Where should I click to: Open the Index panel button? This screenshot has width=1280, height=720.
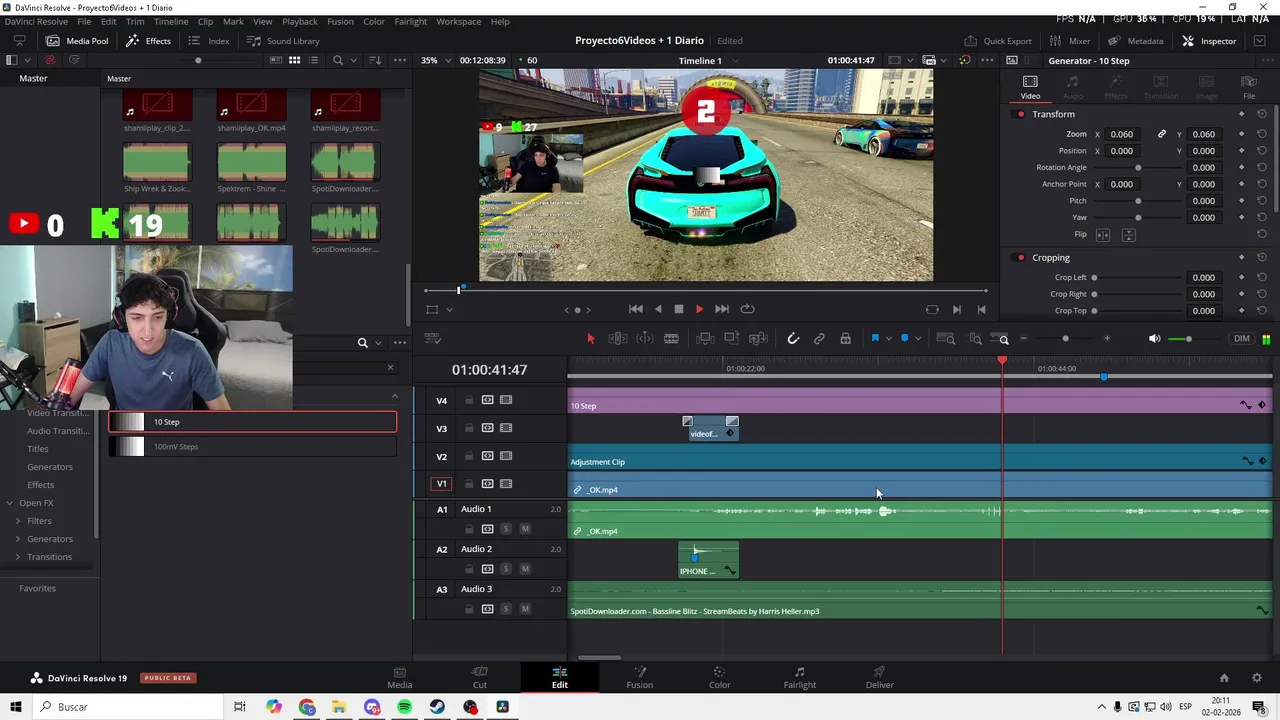(x=209, y=41)
